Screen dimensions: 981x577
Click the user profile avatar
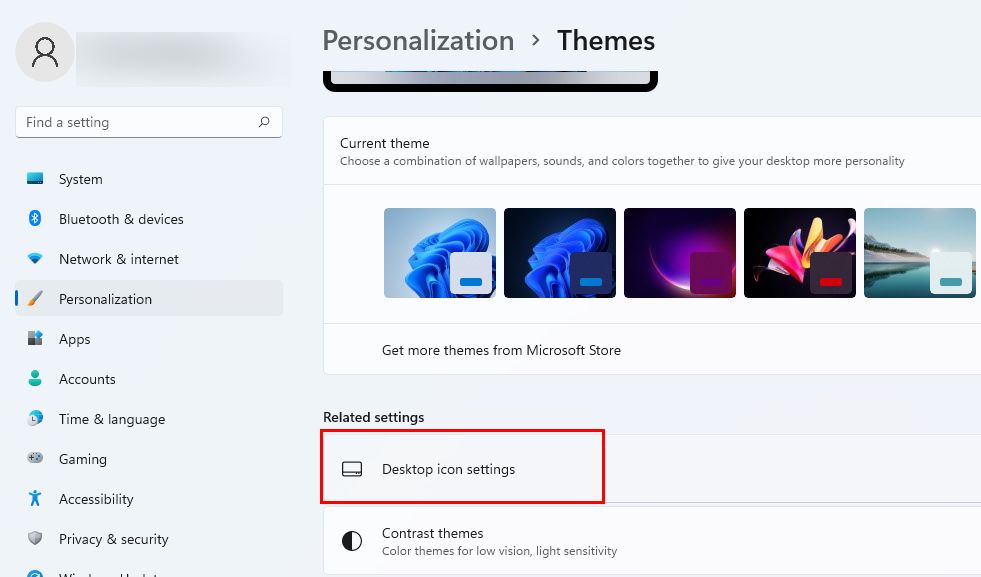coord(44,51)
